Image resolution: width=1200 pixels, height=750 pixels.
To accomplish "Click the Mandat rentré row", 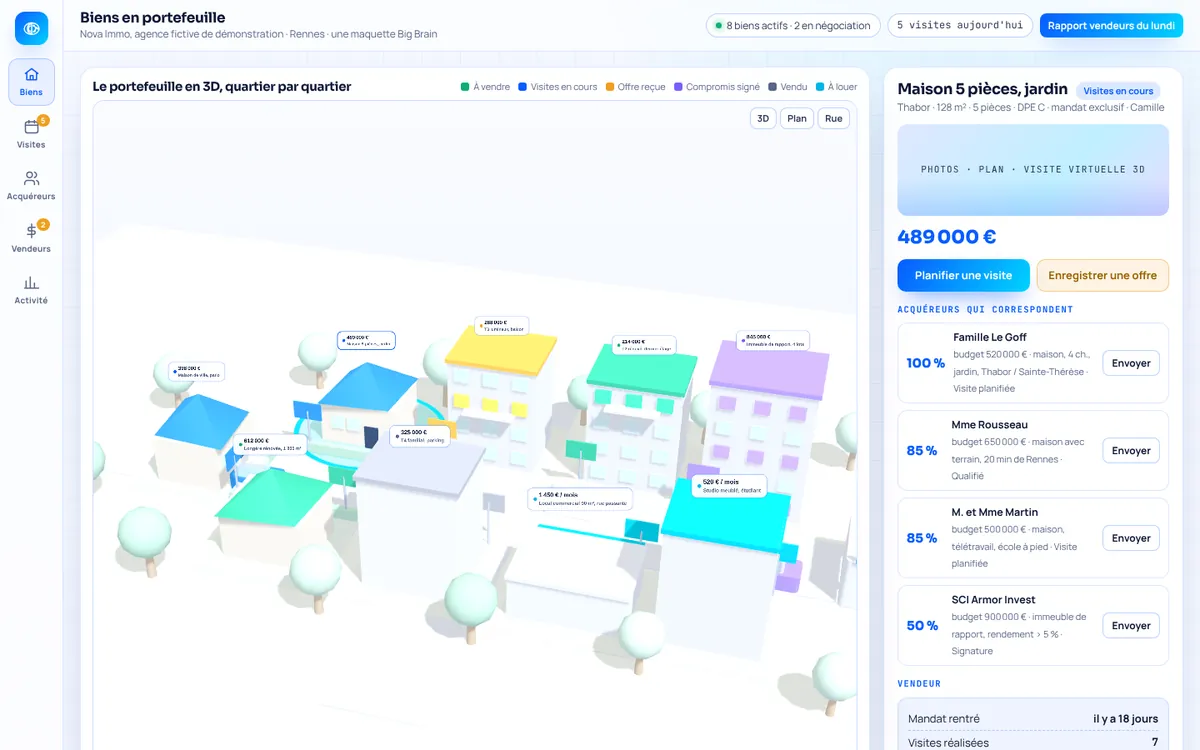I will [1033, 718].
